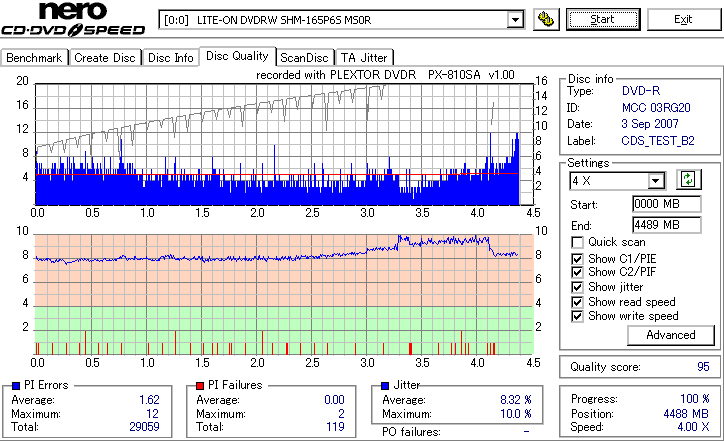Viewport: 724px width, 441px height.
Task: Click the Exit button
Action: (x=683, y=19)
